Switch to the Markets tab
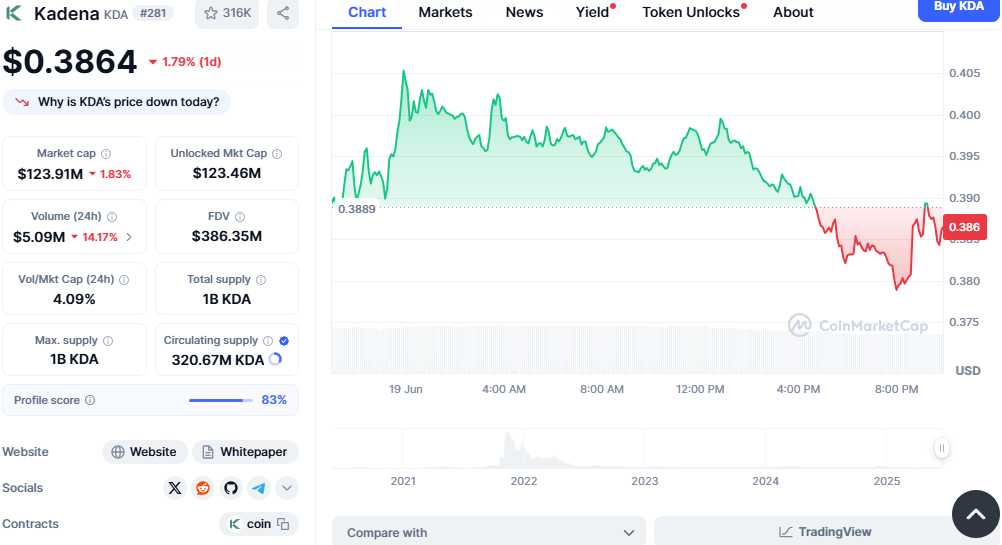This screenshot has height=545, width=1002. coord(445,13)
